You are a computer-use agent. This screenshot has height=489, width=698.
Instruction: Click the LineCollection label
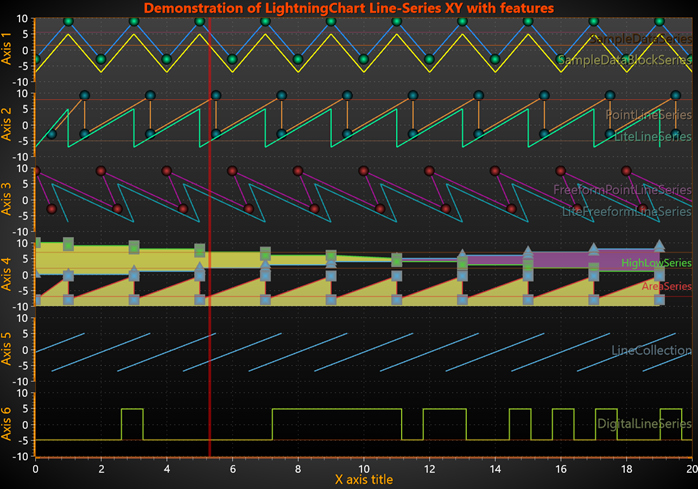pos(652,350)
